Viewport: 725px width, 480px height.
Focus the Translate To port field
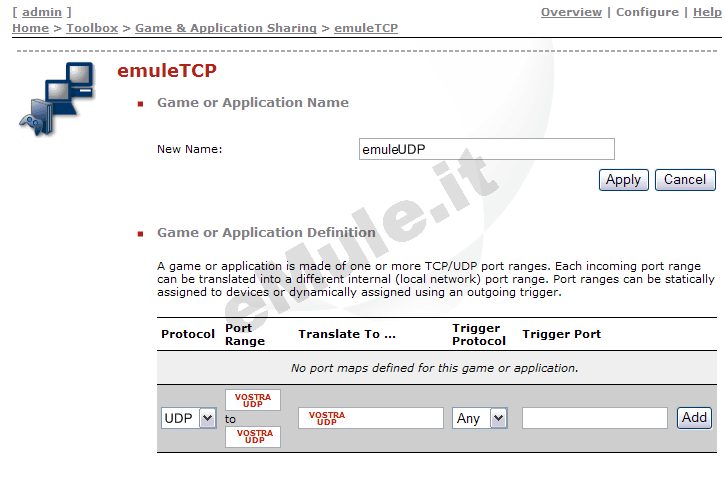point(370,418)
